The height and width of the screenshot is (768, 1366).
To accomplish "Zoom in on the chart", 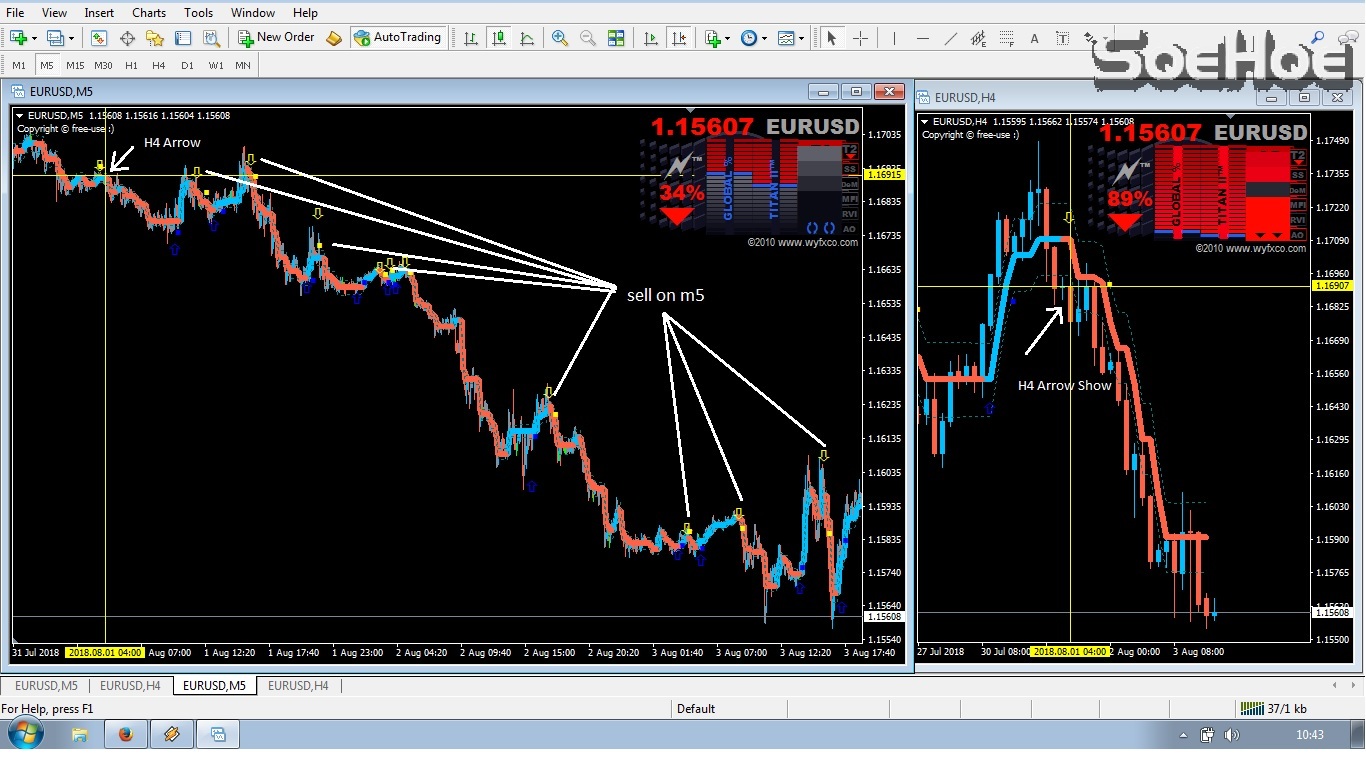I will (560, 38).
